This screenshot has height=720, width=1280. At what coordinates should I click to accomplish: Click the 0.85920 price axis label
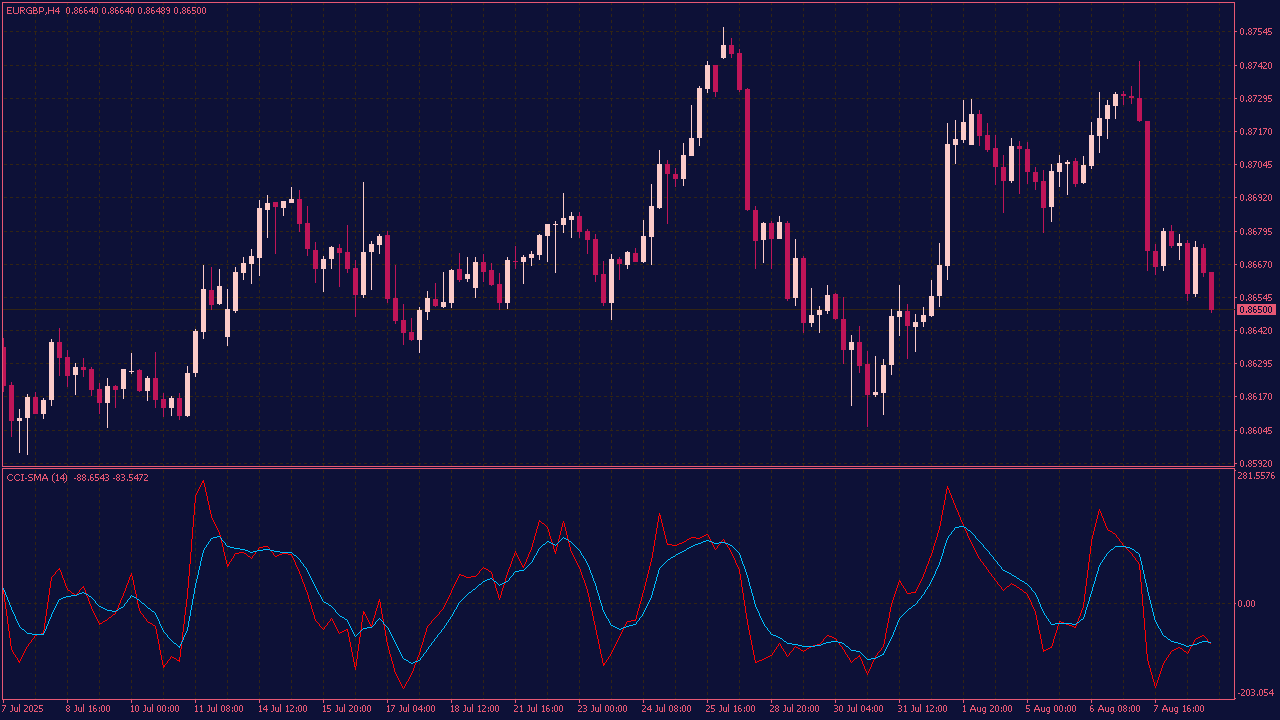coord(1256,464)
